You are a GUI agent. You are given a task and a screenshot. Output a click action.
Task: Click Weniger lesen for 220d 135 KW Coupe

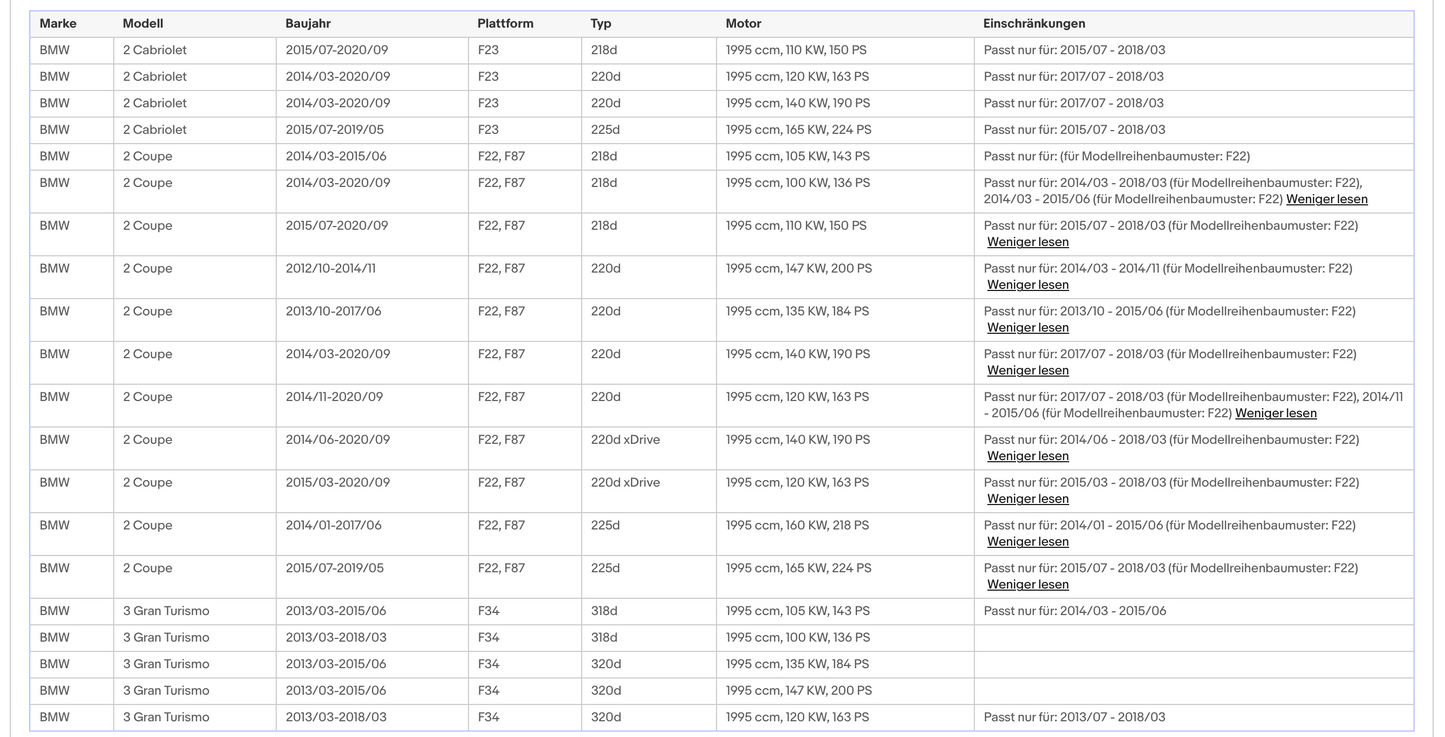pyautogui.click(x=1028, y=328)
